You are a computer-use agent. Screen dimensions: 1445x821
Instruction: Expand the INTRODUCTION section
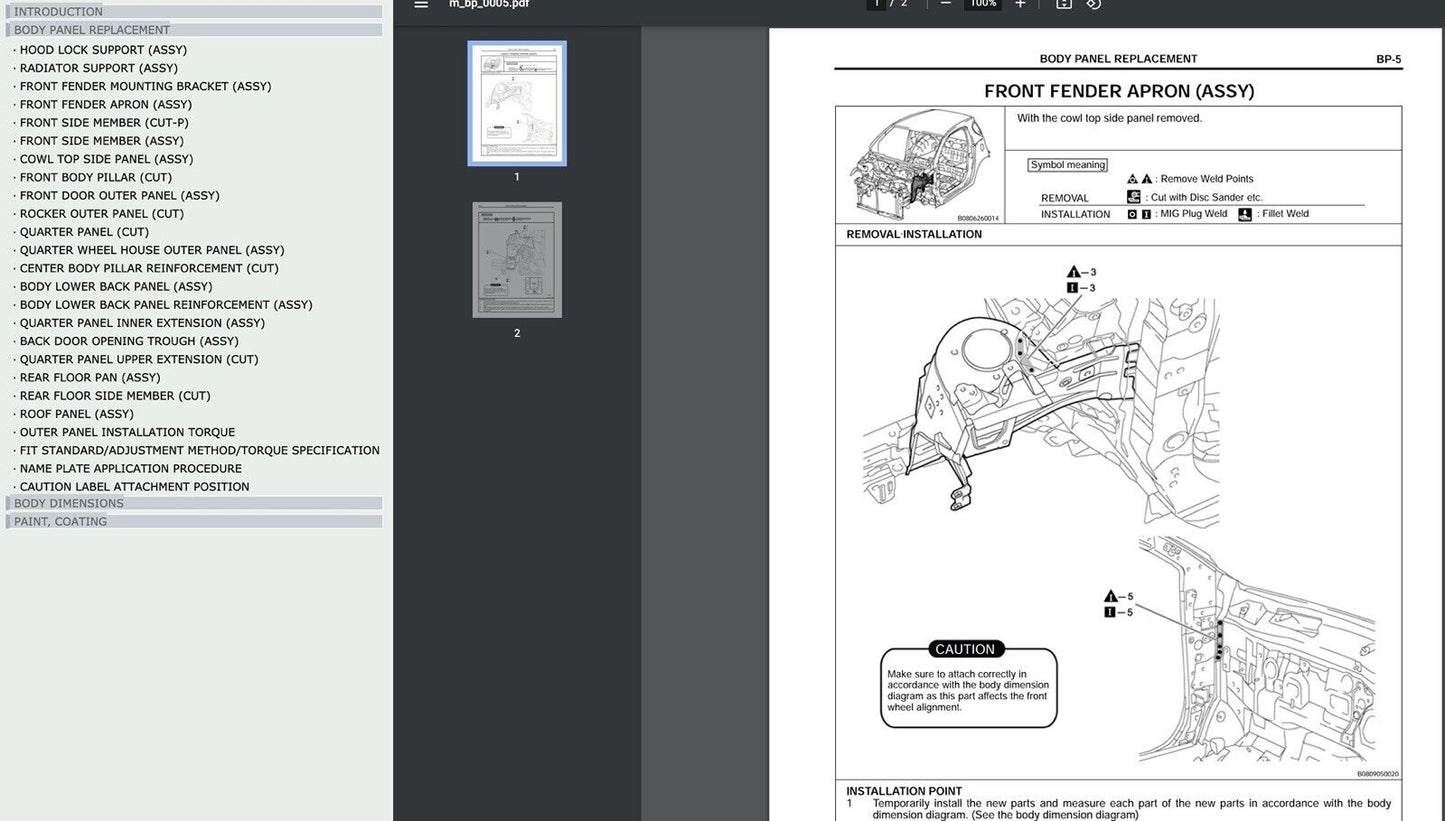click(58, 12)
